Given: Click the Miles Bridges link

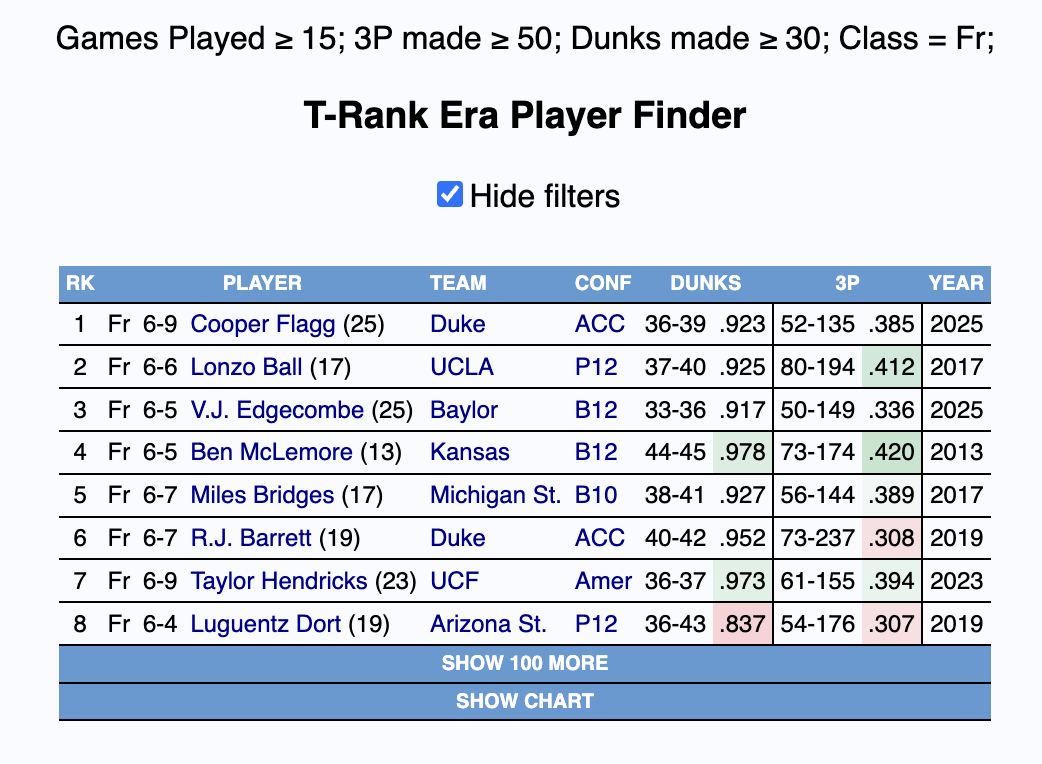Looking at the screenshot, I should (262, 496).
